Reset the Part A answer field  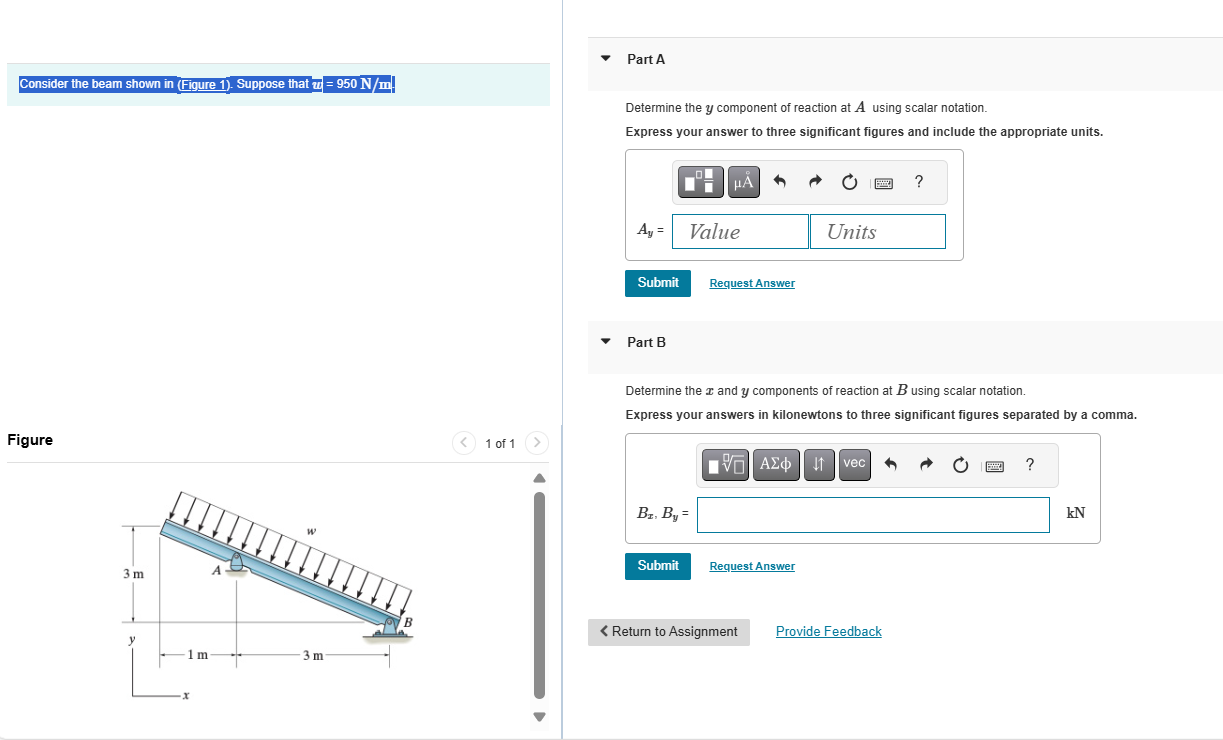[849, 182]
